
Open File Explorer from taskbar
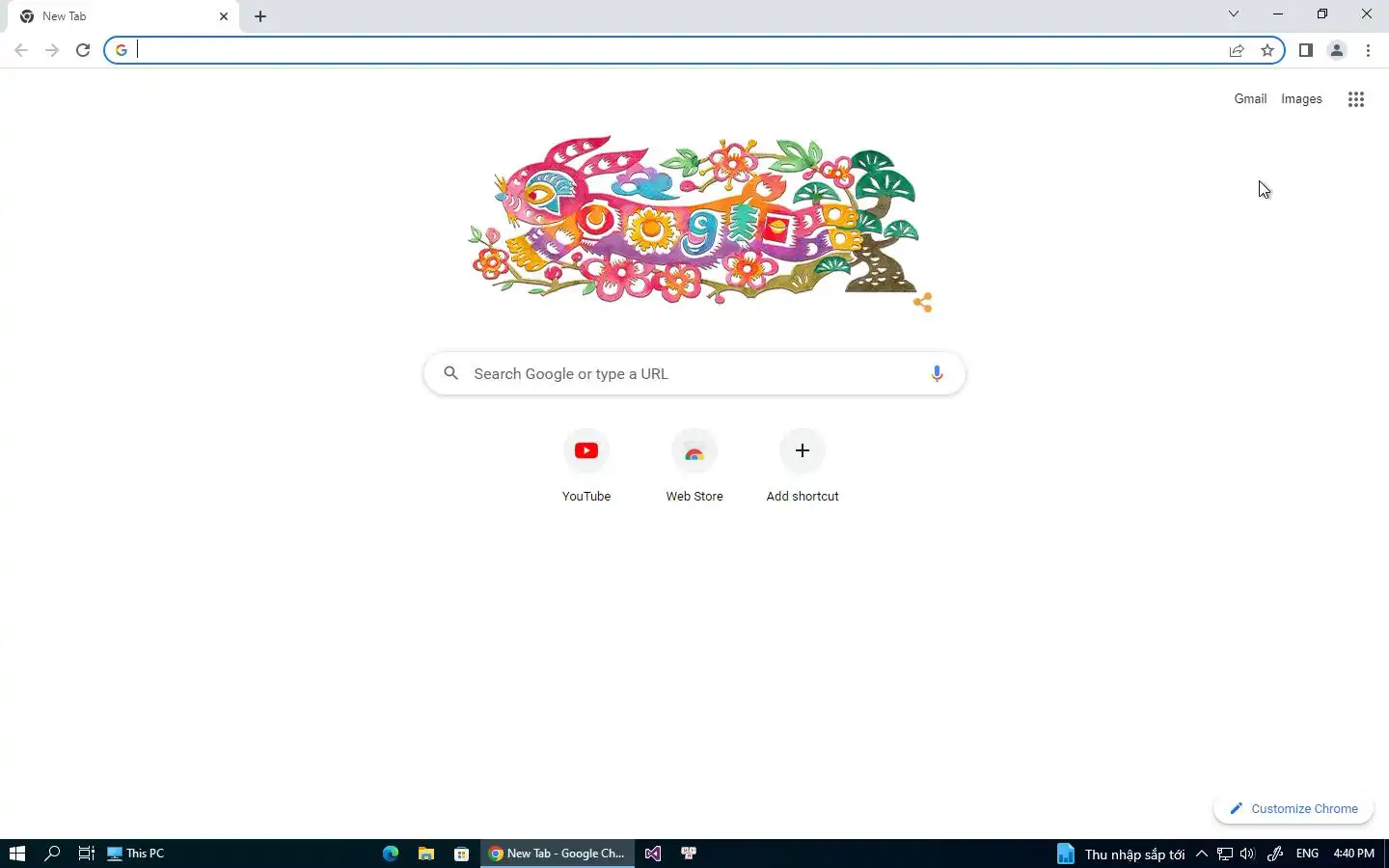pyautogui.click(x=425, y=854)
